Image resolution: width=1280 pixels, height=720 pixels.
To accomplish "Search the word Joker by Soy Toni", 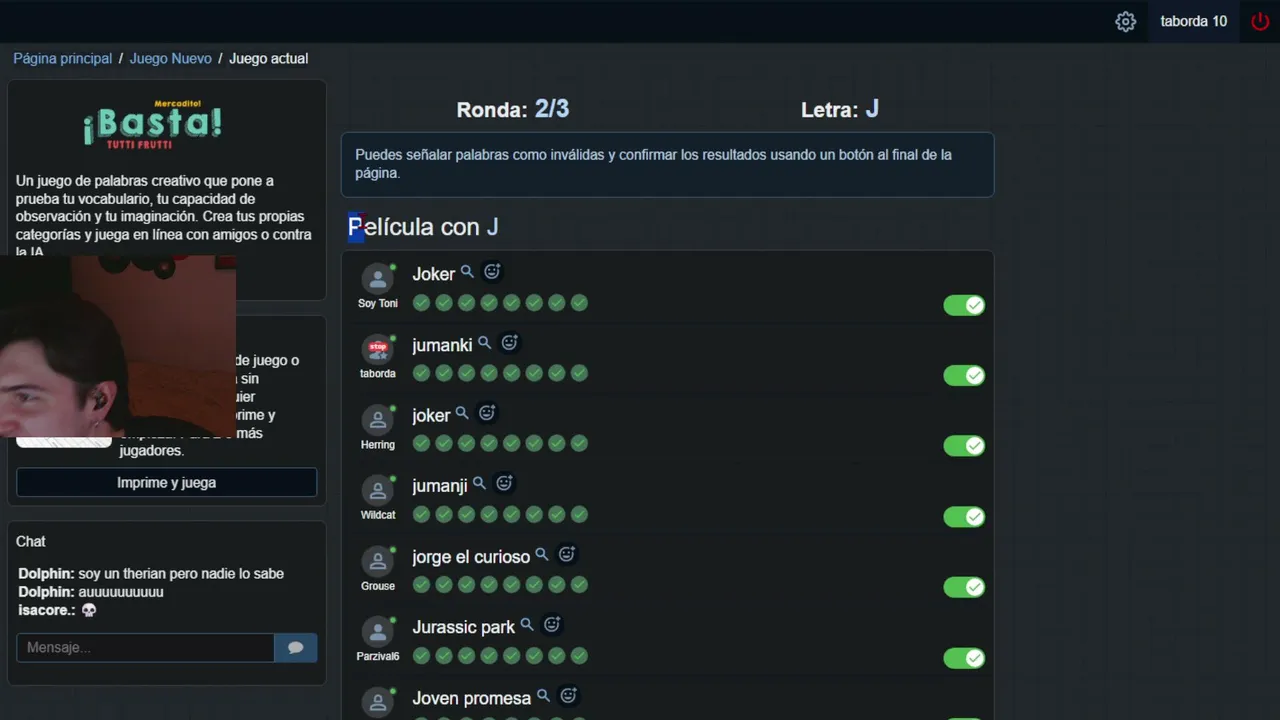I will (x=467, y=272).
